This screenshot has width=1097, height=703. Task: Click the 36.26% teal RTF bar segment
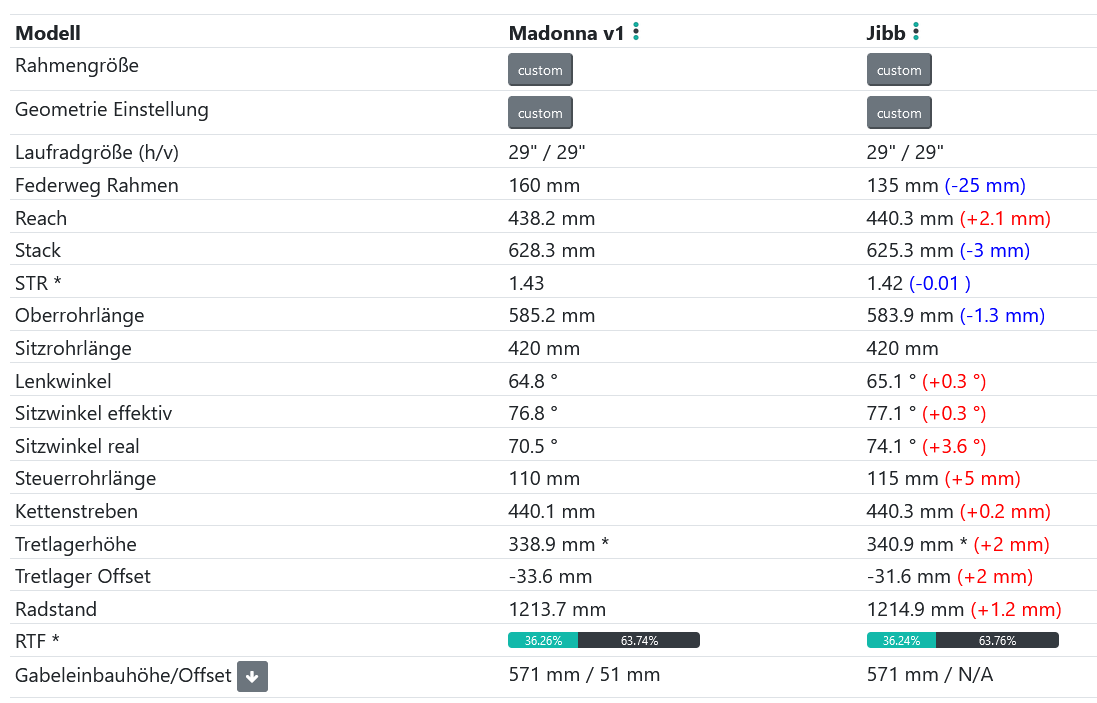pyautogui.click(x=543, y=641)
